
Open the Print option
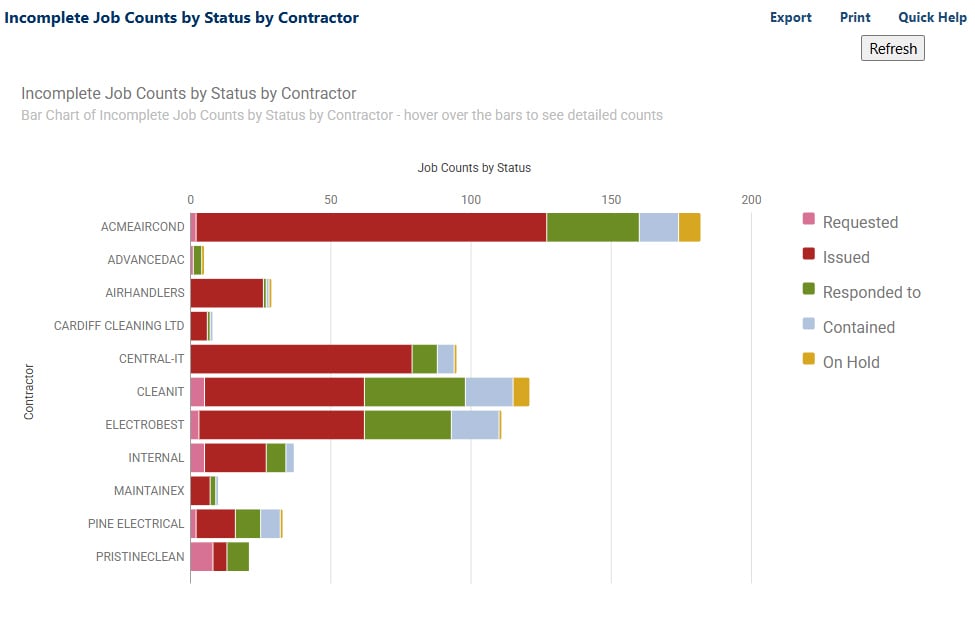[x=854, y=17]
